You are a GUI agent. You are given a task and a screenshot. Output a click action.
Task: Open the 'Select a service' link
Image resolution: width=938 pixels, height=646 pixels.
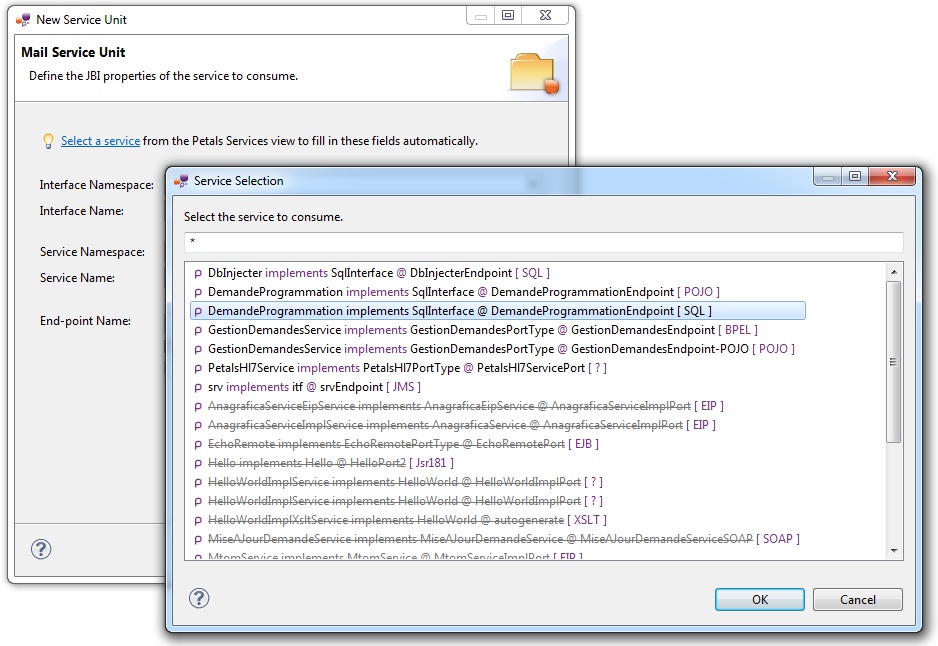click(100, 141)
